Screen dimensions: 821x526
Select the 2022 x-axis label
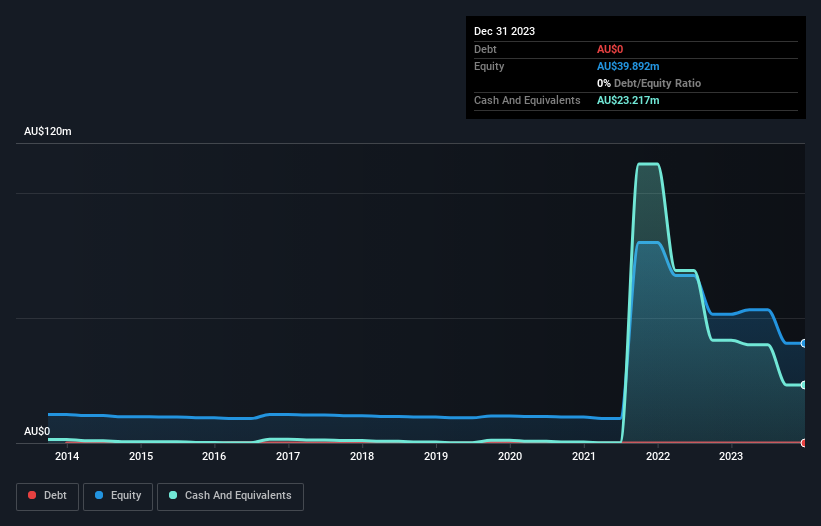click(x=658, y=456)
